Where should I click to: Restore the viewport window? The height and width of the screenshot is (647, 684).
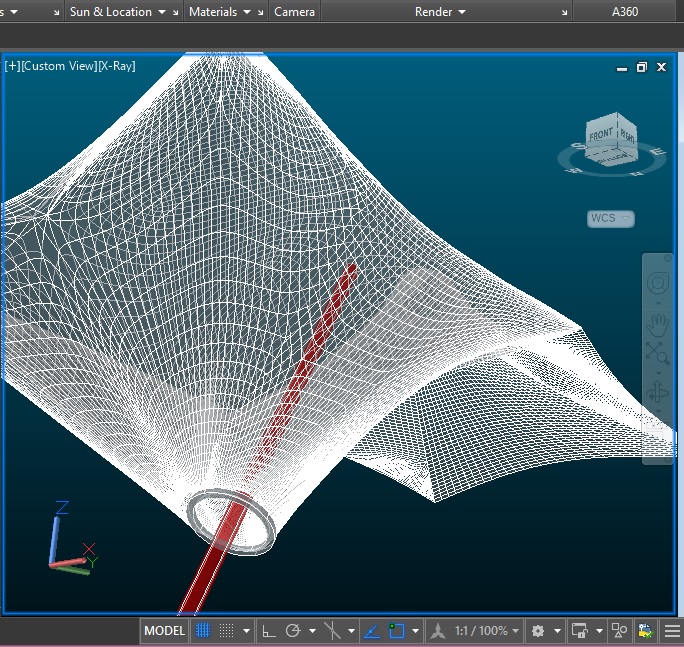(x=642, y=67)
